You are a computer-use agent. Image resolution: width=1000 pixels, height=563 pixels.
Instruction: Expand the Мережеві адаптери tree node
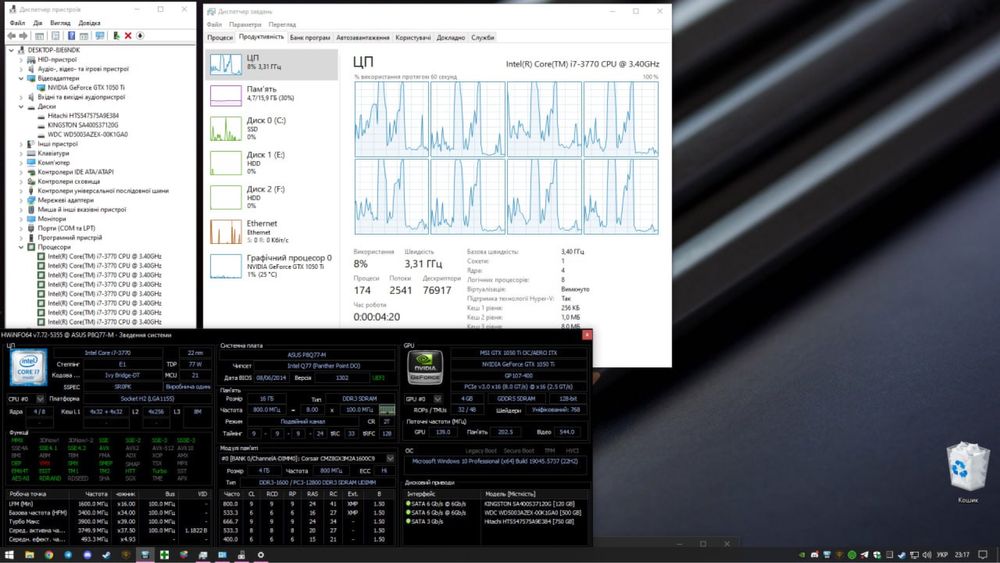(x=21, y=200)
